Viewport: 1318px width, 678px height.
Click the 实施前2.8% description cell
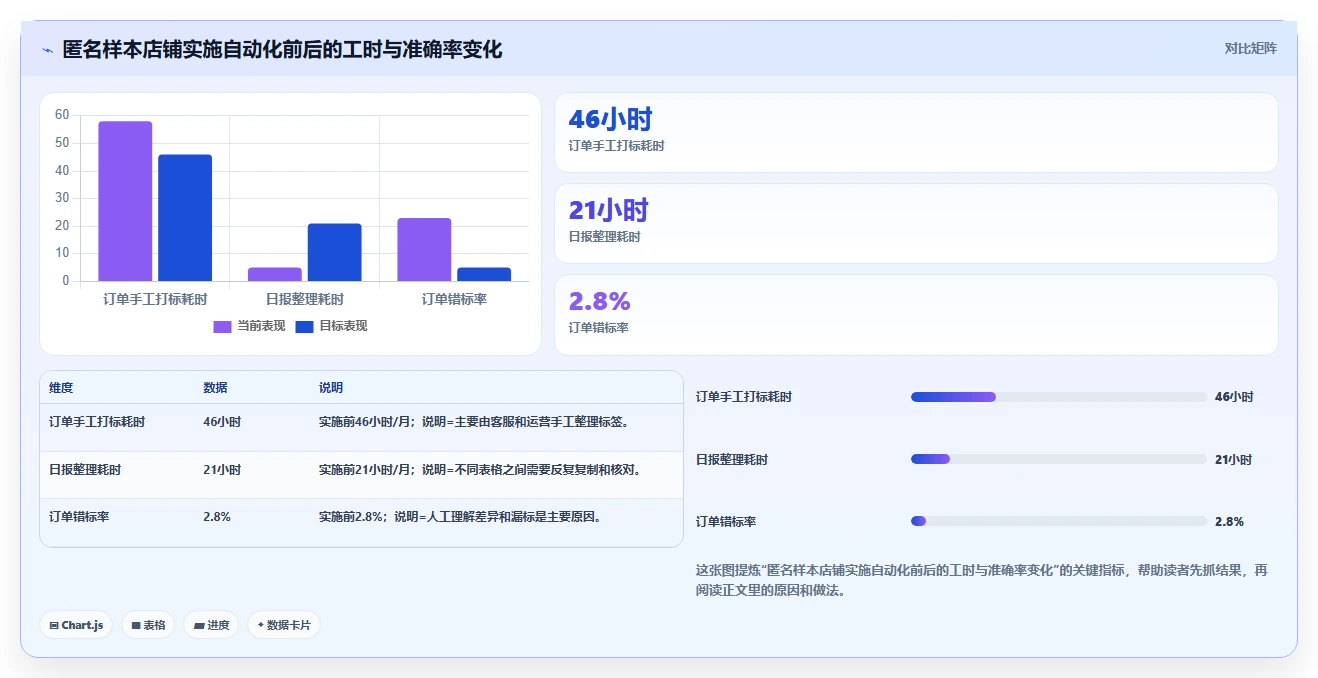click(x=463, y=517)
